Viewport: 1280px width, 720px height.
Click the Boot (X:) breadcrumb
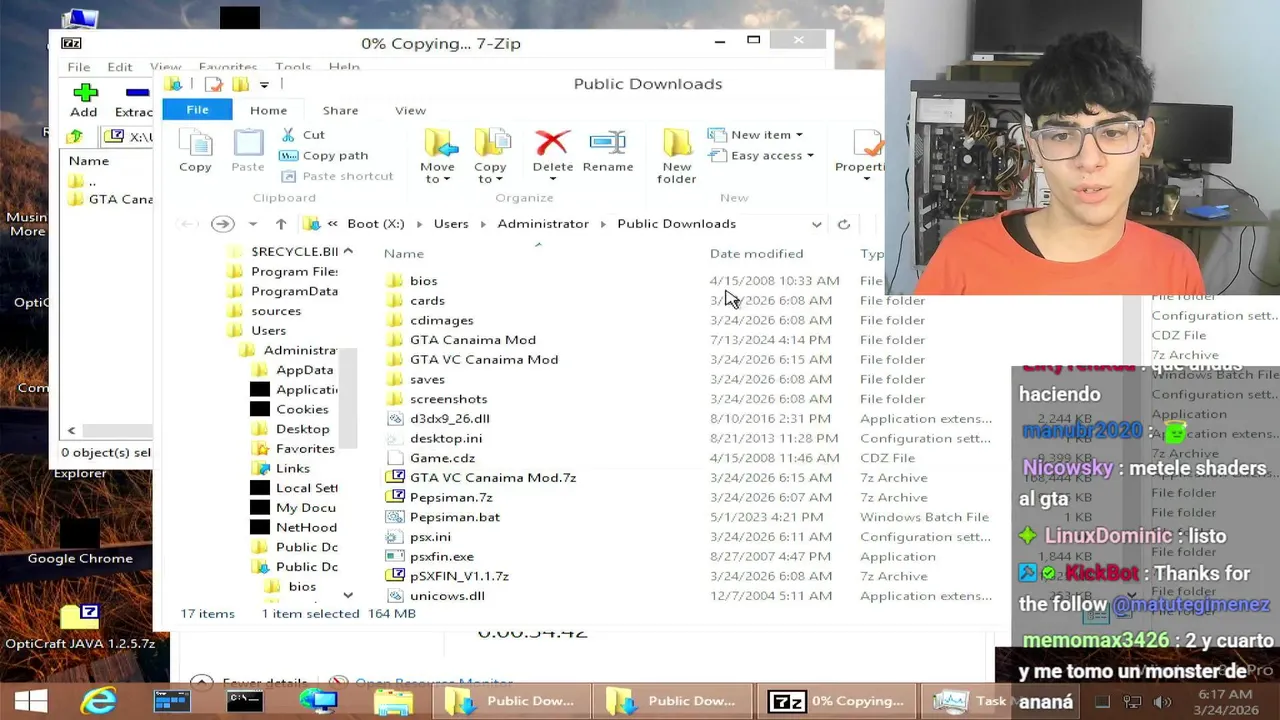(x=376, y=224)
